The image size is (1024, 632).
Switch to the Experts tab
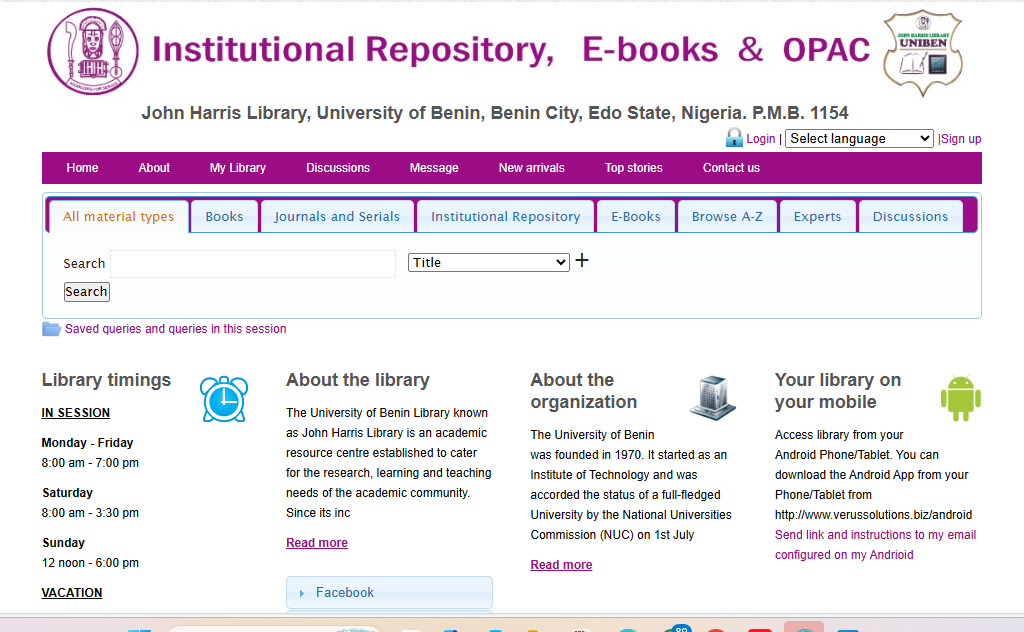coord(817,216)
